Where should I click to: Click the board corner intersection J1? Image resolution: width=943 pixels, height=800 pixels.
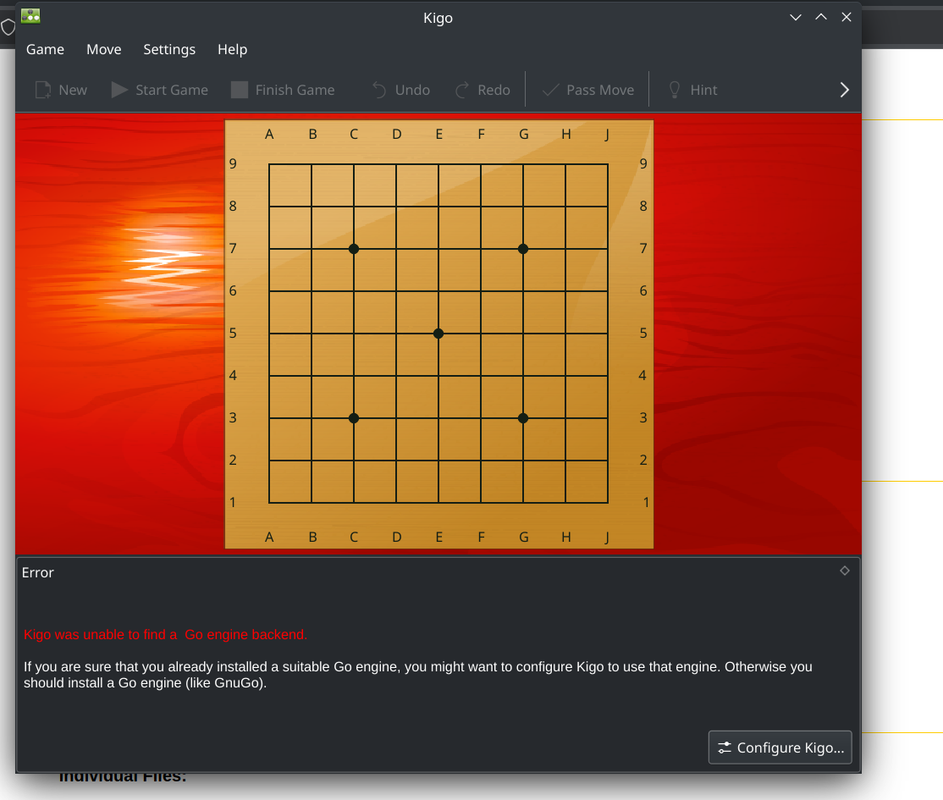tap(608, 502)
